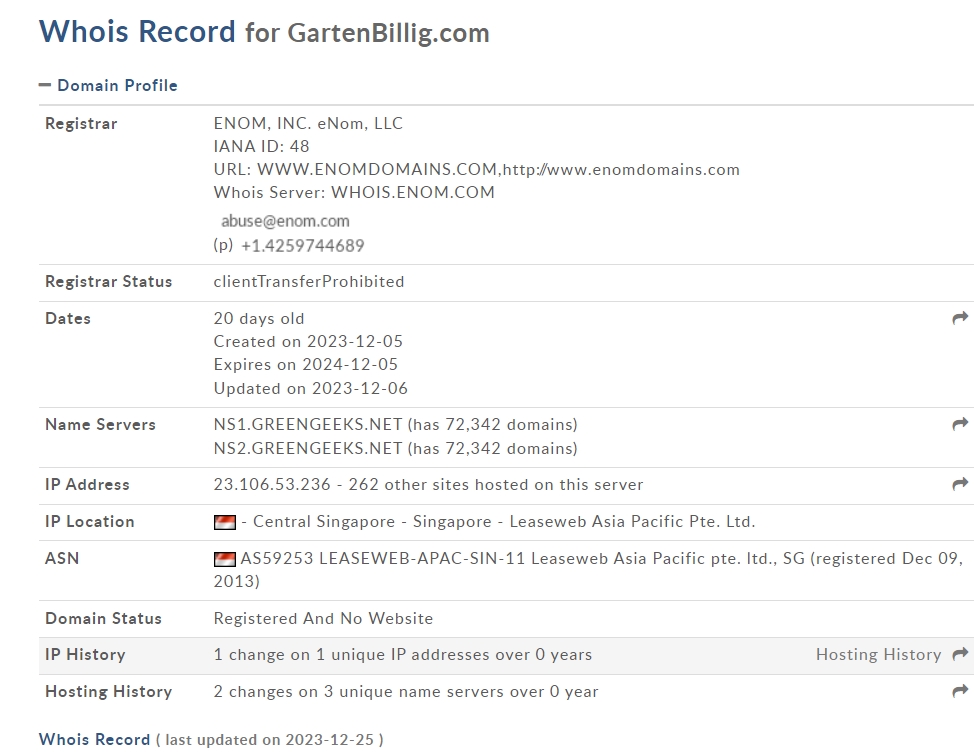Image resolution: width=974 pixels, height=753 pixels.
Task: Click the 'Registrar Status' row label
Action: click(x=108, y=281)
